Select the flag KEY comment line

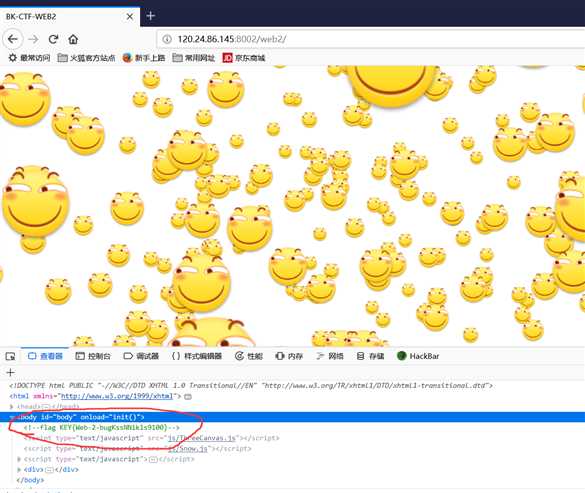pyautogui.click(x=101, y=427)
